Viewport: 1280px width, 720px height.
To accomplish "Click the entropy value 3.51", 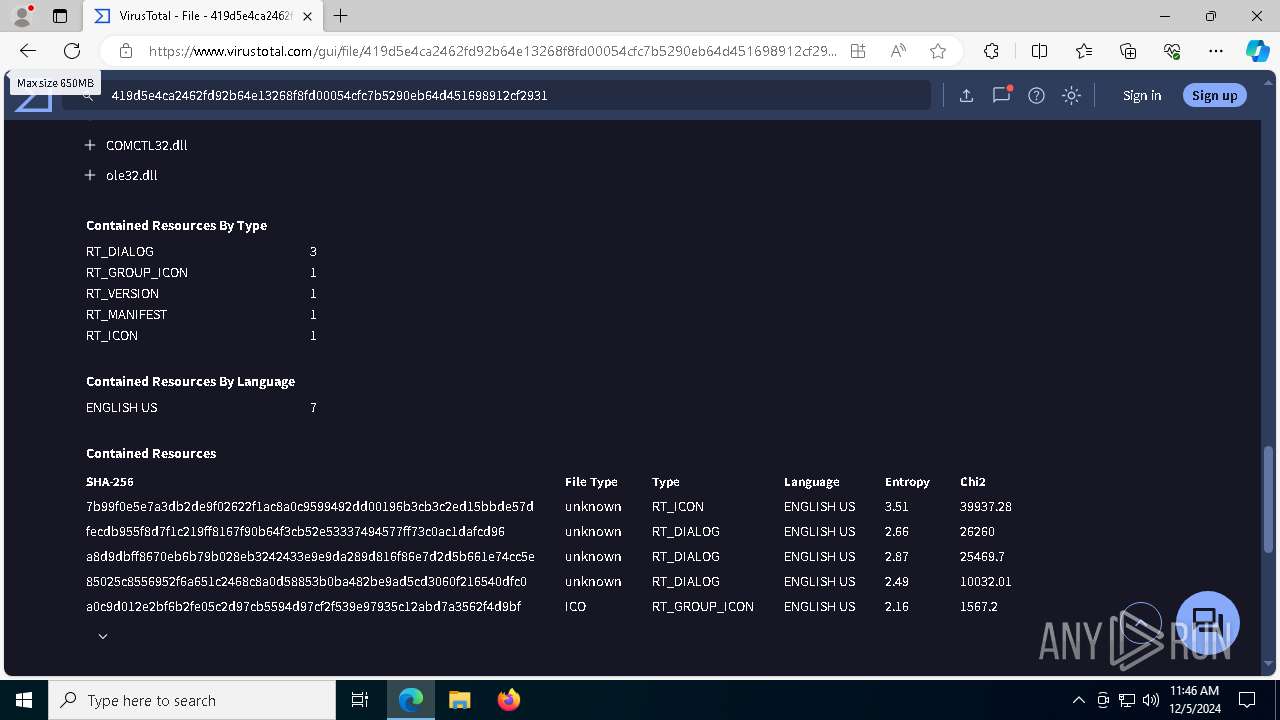I will (x=897, y=507).
